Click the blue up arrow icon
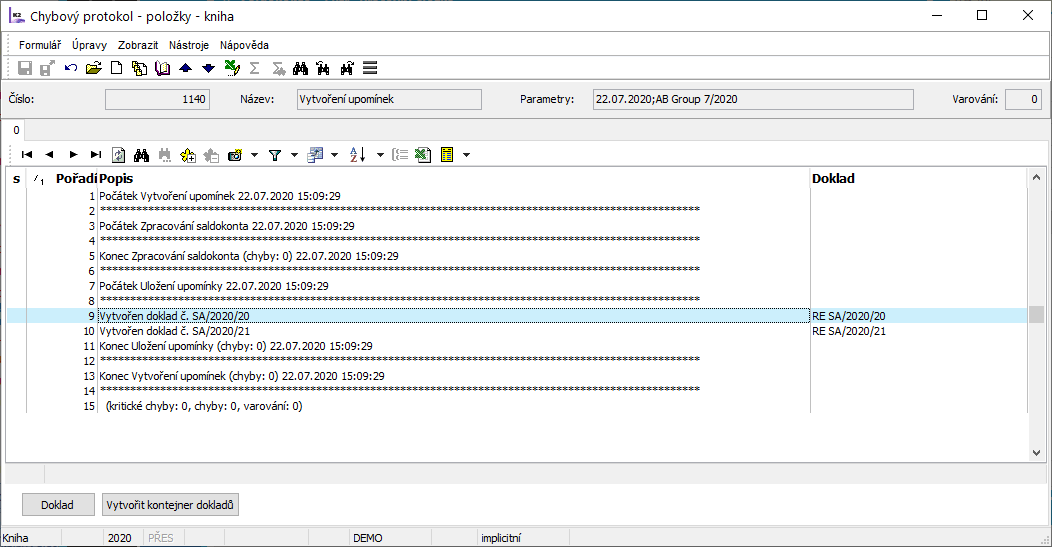The image size is (1052, 547). click(186, 68)
